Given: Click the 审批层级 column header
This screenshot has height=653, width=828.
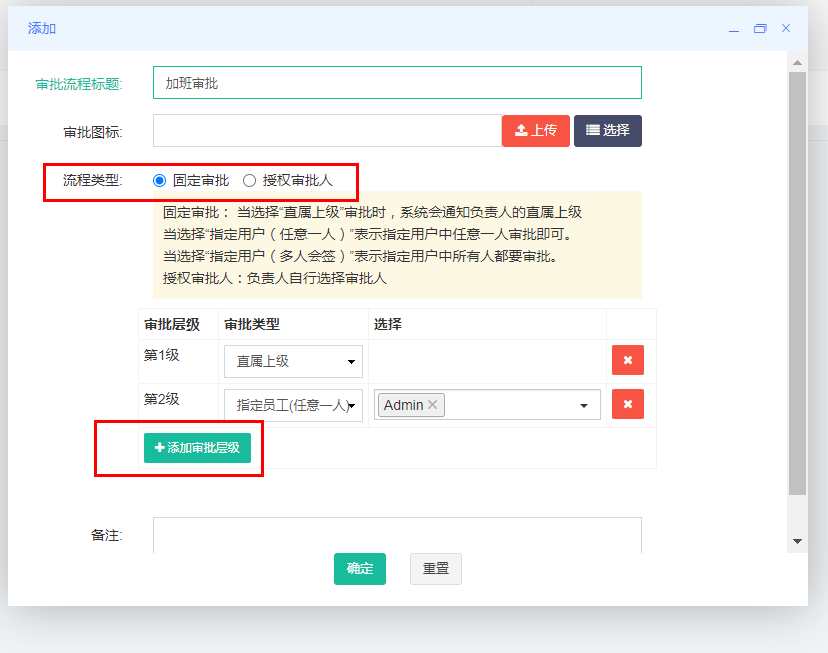Looking at the screenshot, I should [x=172, y=324].
